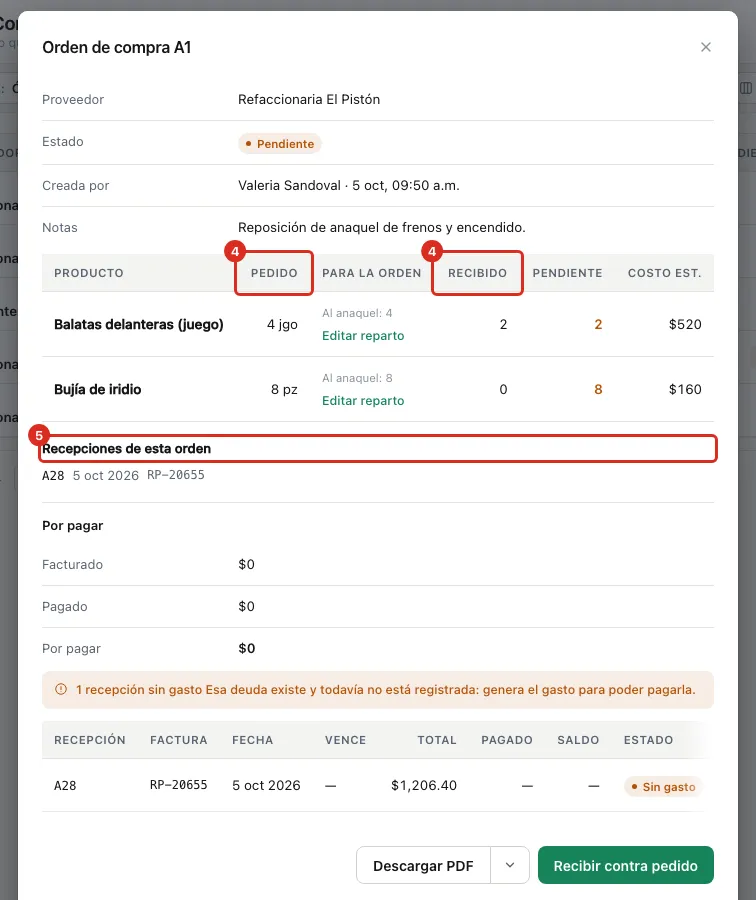This screenshot has height=900, width=756.
Task: Click the FECHA column header
Action: (253, 740)
